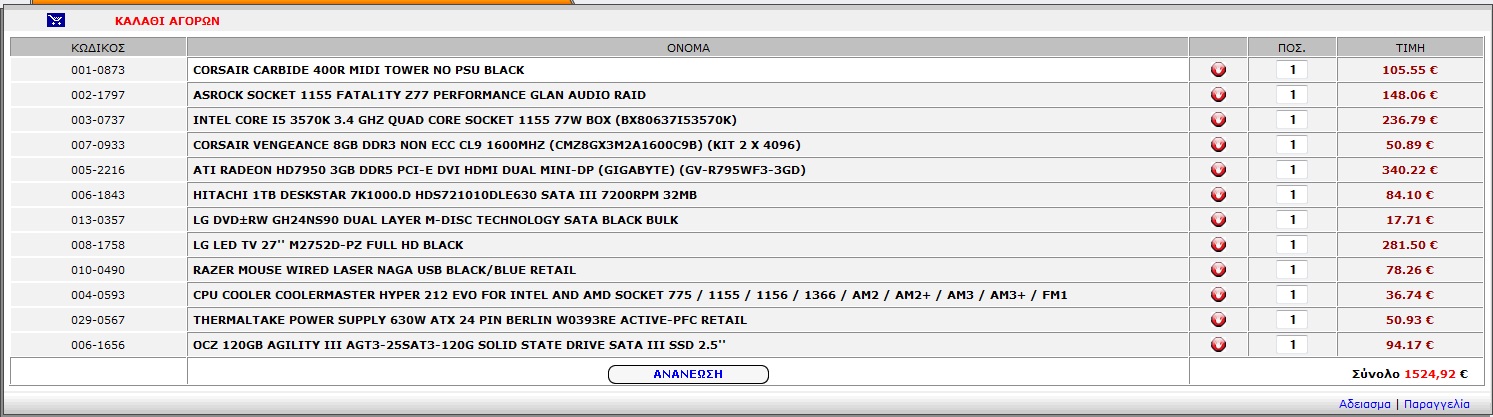Select THERMALTAKE POWER SUPPLY 630W name
Image resolution: width=1493 pixels, height=417 pixels.
pos(470,320)
